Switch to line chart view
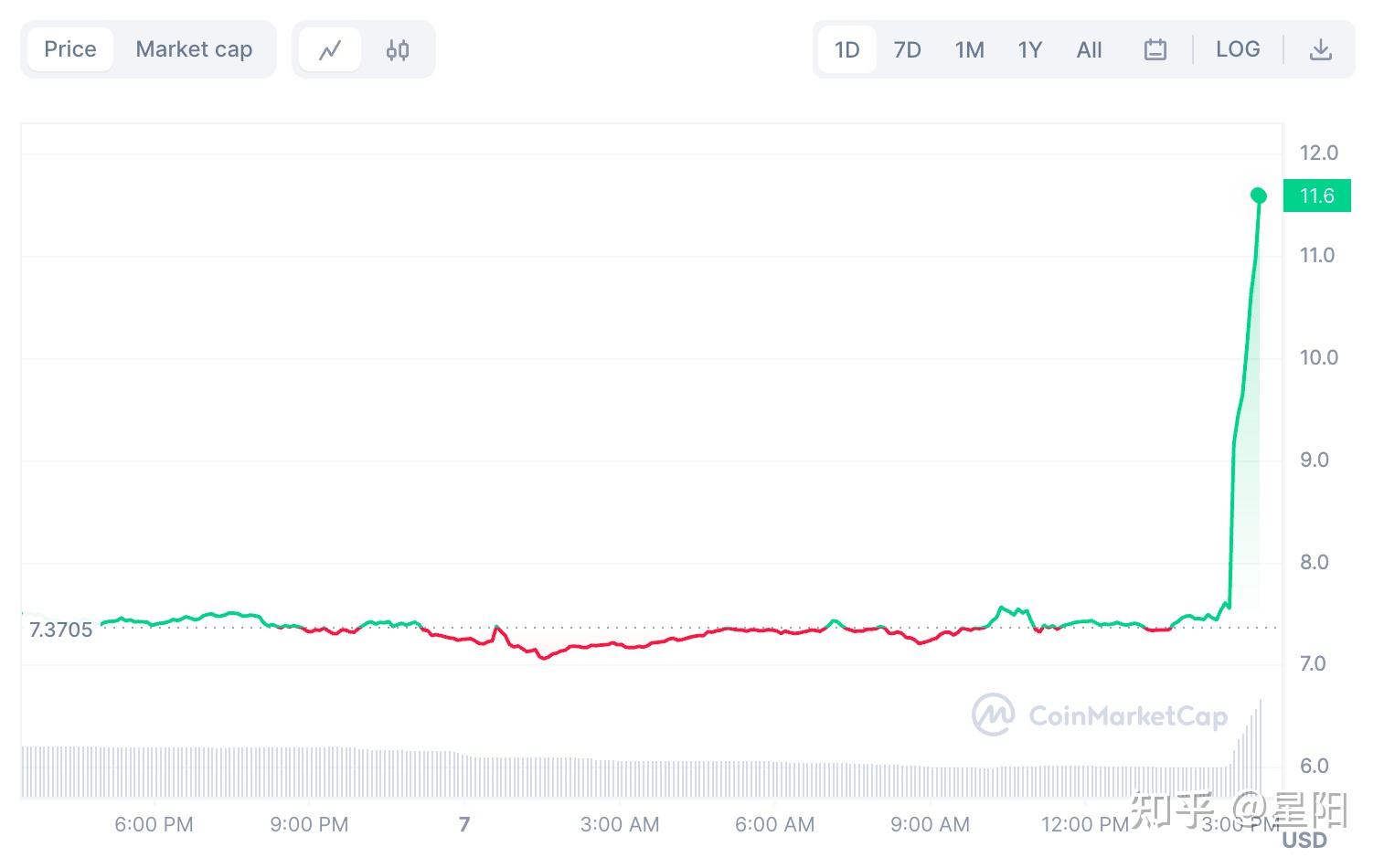 [x=330, y=50]
